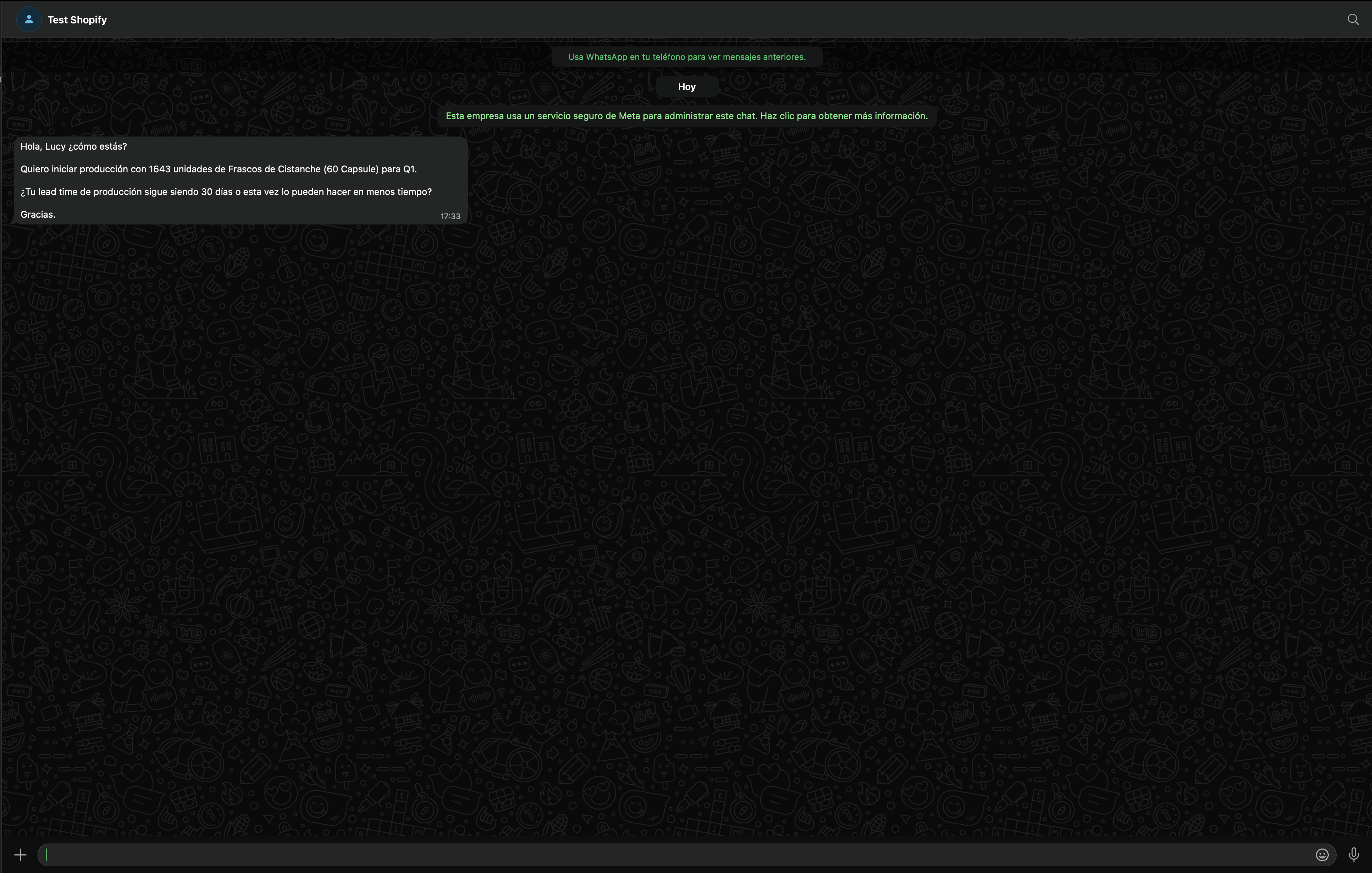Open Test Shopify contact info from name
Viewport: 1372px width, 873px height.
click(77, 20)
